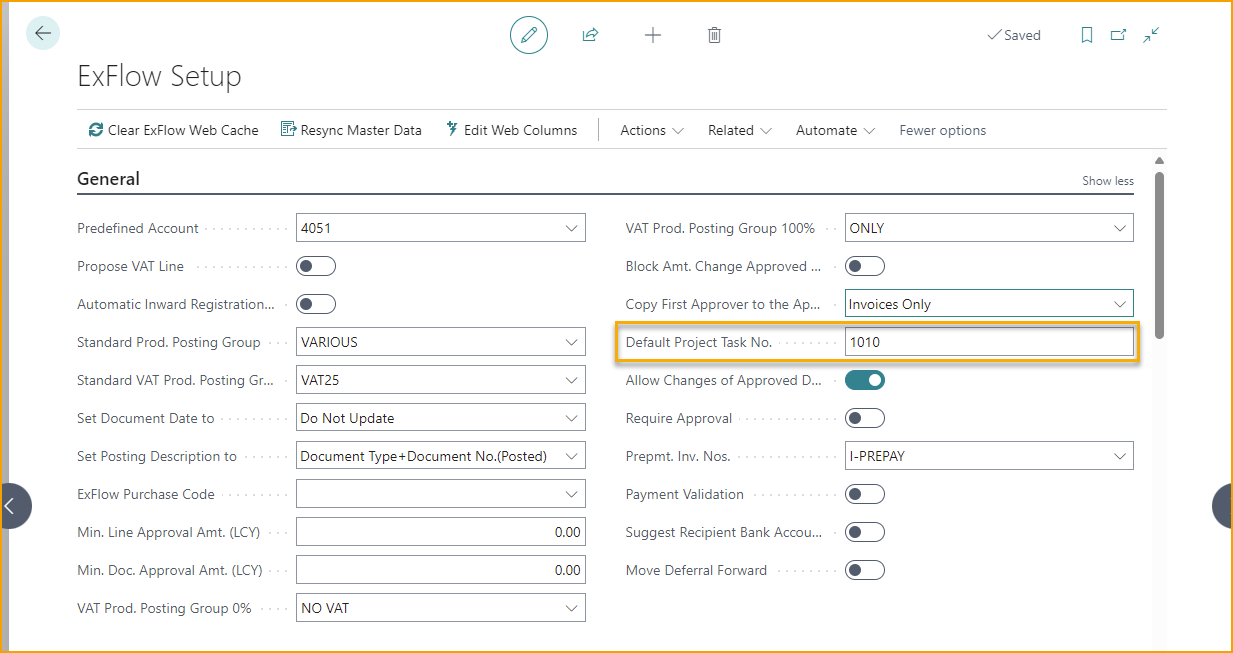Open the Prepmt. Inv. Nos. dropdown
The width and height of the screenshot is (1233, 653).
1119,456
